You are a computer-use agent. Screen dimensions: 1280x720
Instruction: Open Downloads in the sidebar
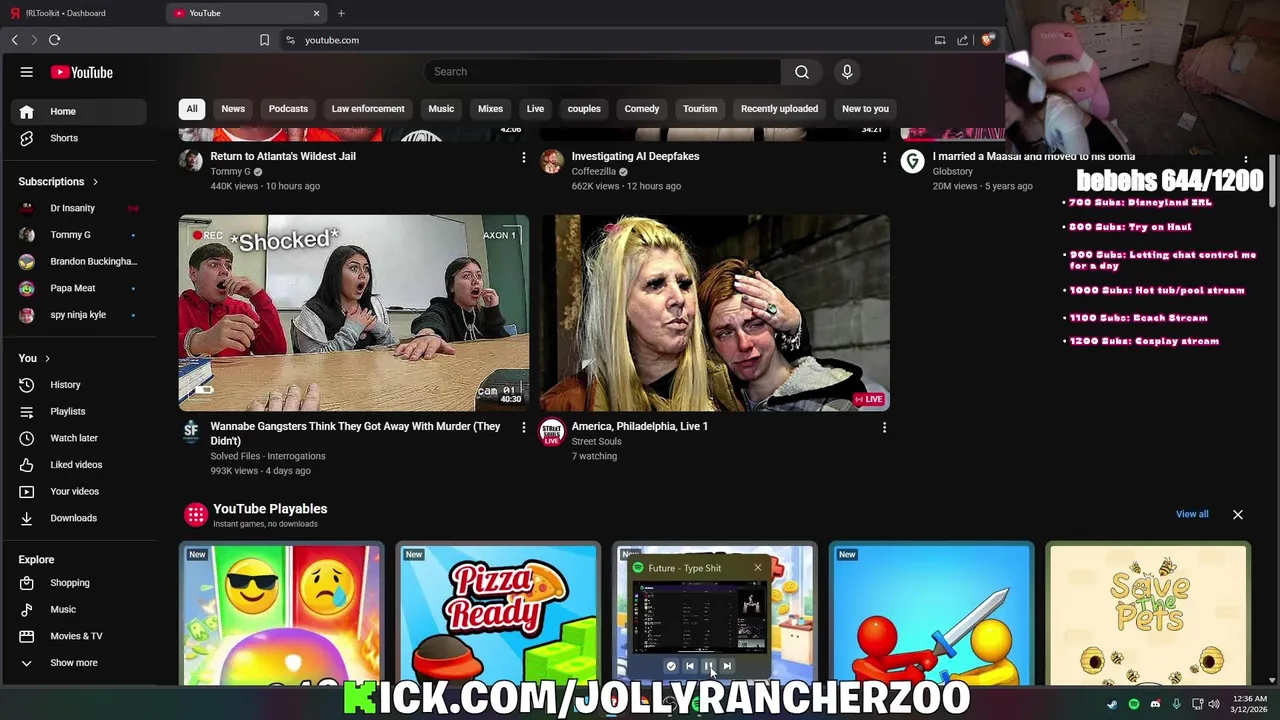tap(80, 518)
